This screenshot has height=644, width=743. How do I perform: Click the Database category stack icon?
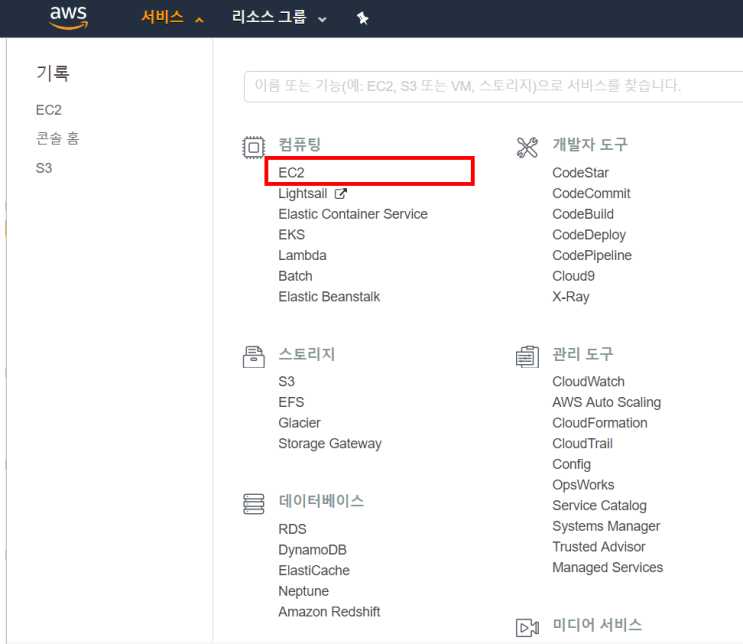(254, 504)
